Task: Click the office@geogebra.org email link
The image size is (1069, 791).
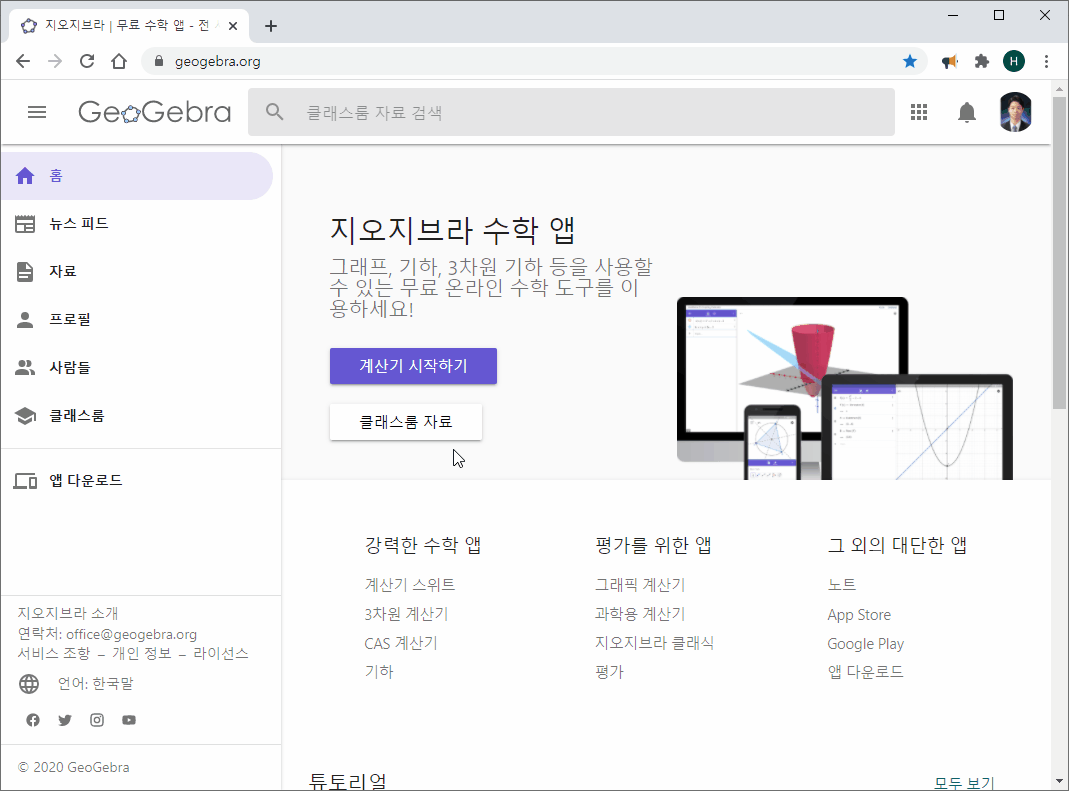Action: tap(132, 634)
